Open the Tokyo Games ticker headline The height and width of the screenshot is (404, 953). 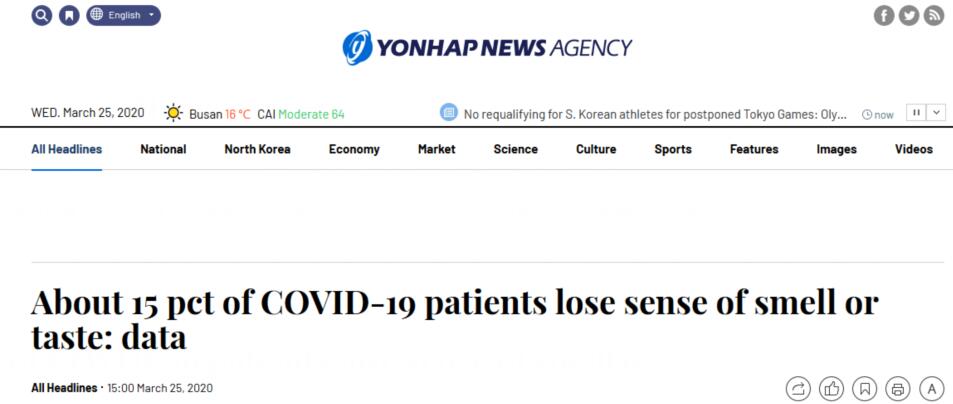click(655, 114)
